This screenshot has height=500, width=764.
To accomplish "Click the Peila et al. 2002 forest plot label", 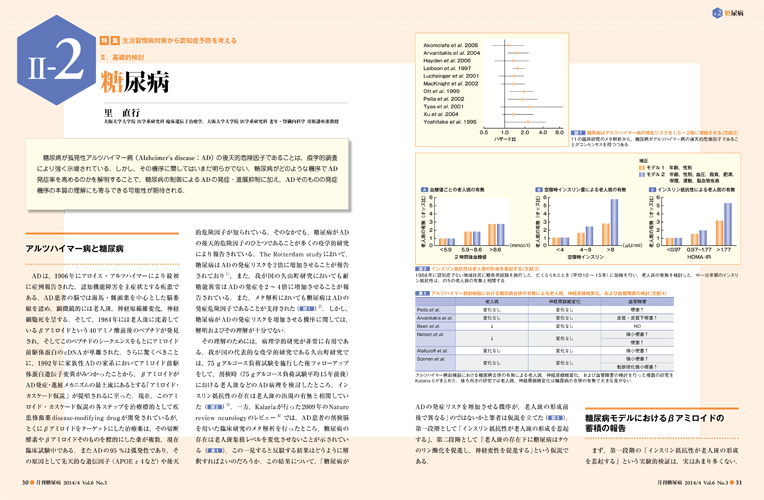I will pyautogui.click(x=443, y=99).
